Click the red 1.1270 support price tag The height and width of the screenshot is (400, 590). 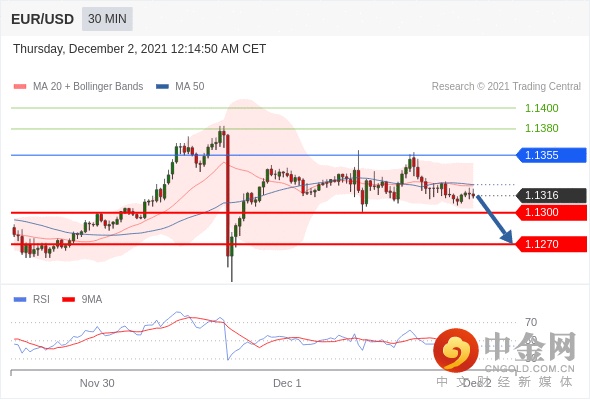tap(551, 244)
